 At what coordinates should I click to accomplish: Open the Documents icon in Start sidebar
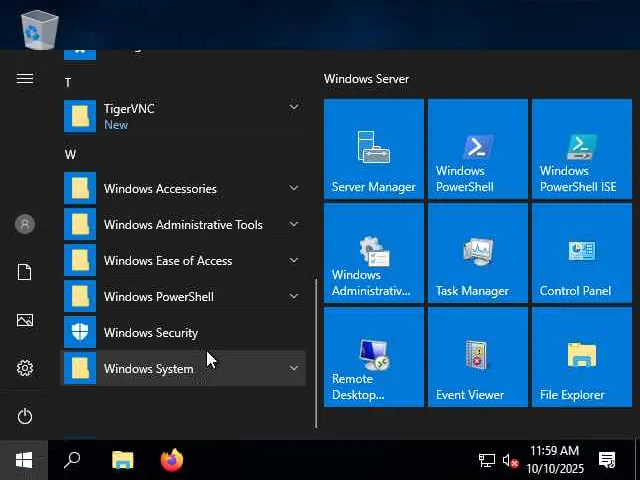(x=24, y=272)
